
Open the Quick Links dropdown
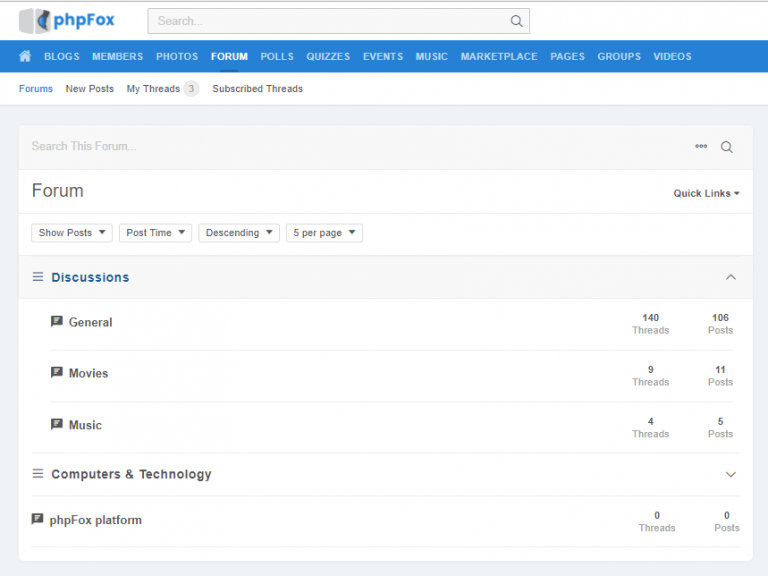(x=706, y=193)
